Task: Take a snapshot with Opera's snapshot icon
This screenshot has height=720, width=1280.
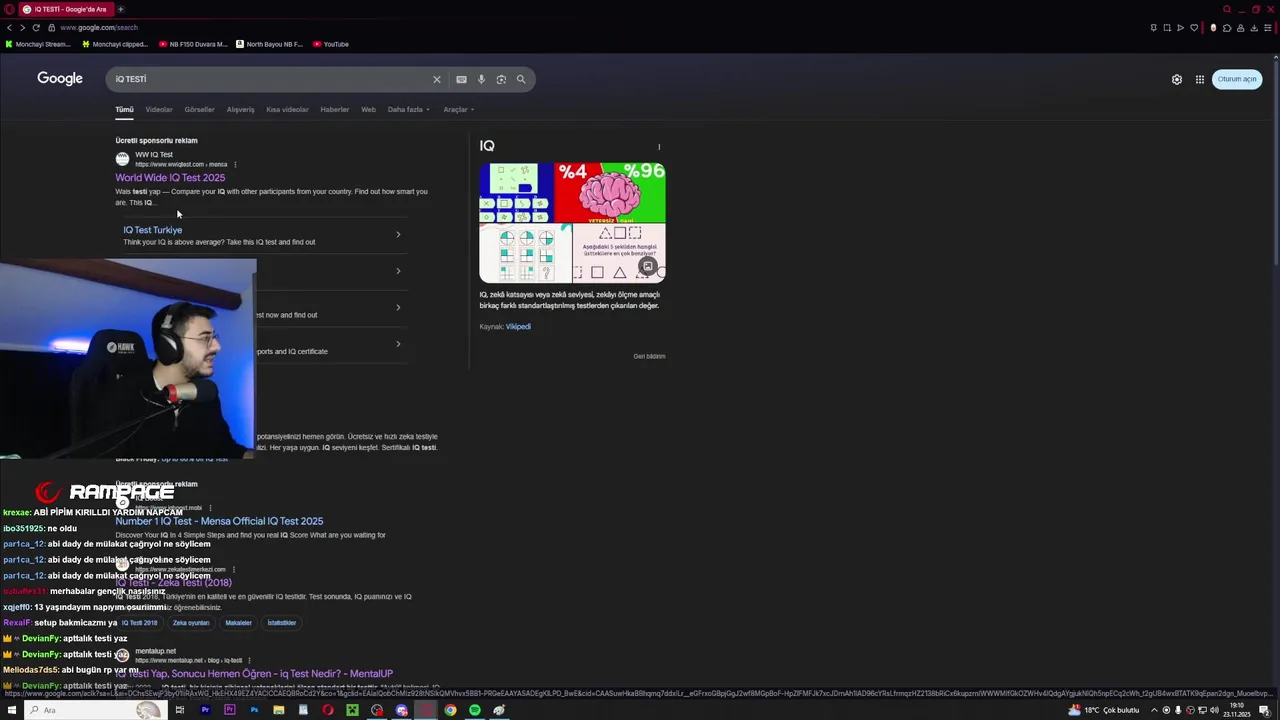Action: pos(1166,27)
